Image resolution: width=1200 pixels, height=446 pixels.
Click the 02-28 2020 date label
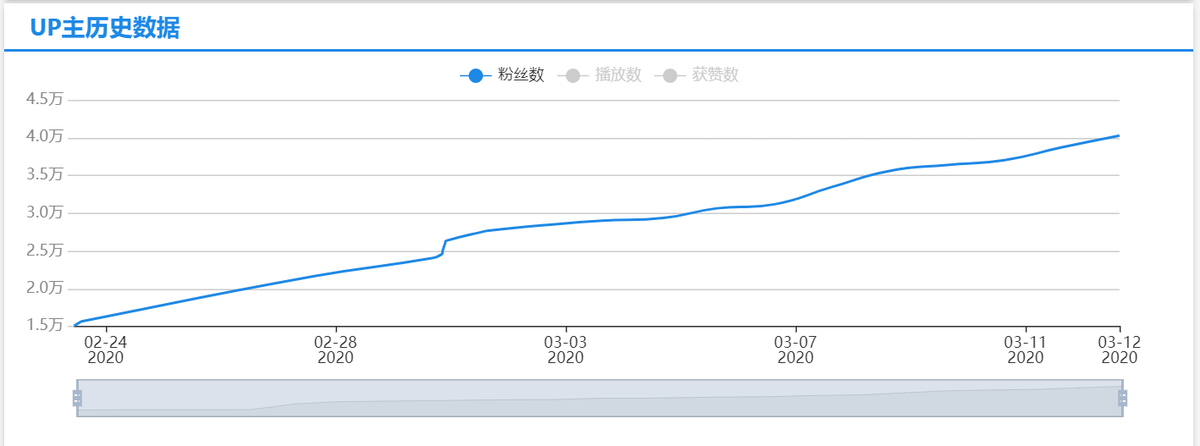click(x=335, y=348)
